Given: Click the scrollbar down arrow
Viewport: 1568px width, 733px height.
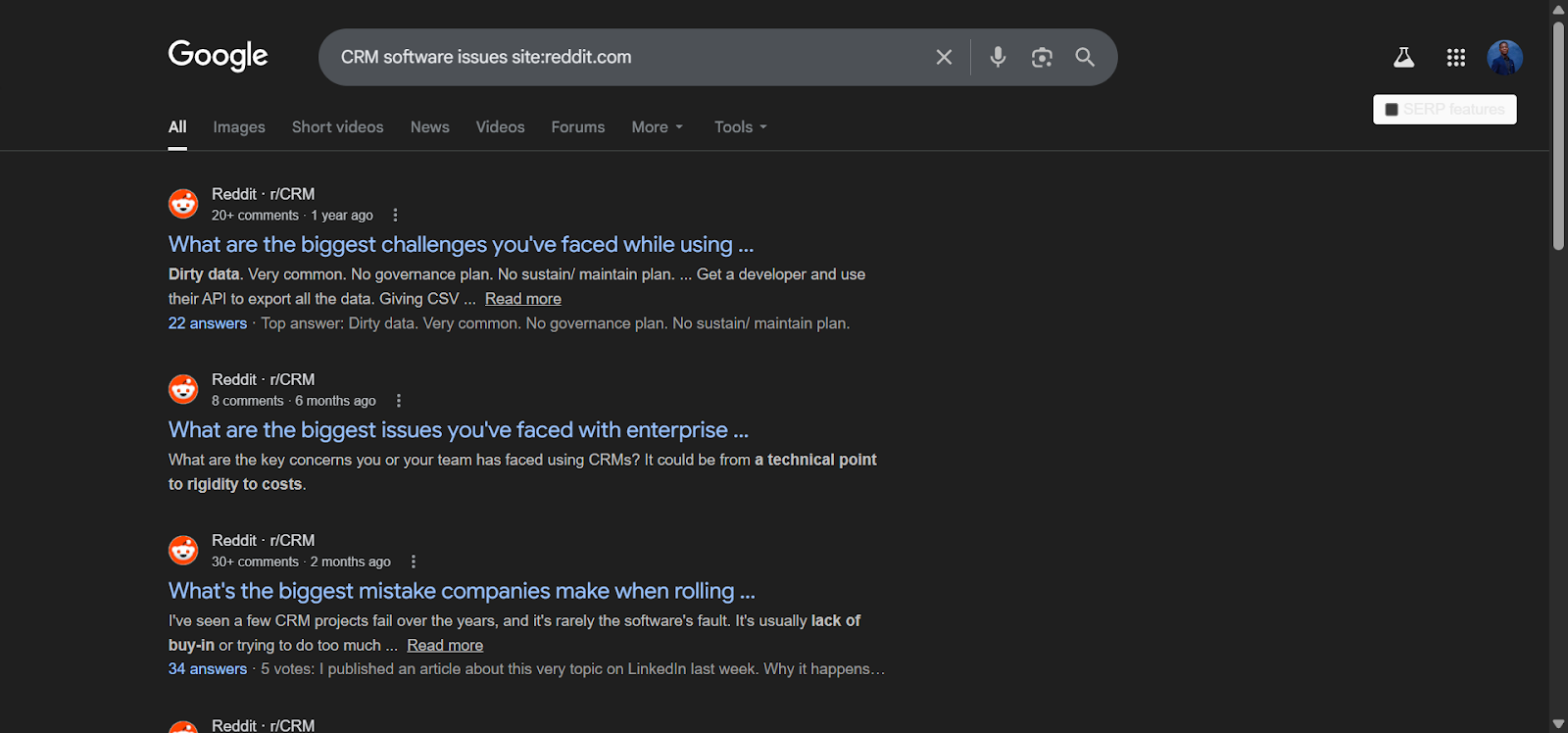Looking at the screenshot, I should coord(1558,724).
